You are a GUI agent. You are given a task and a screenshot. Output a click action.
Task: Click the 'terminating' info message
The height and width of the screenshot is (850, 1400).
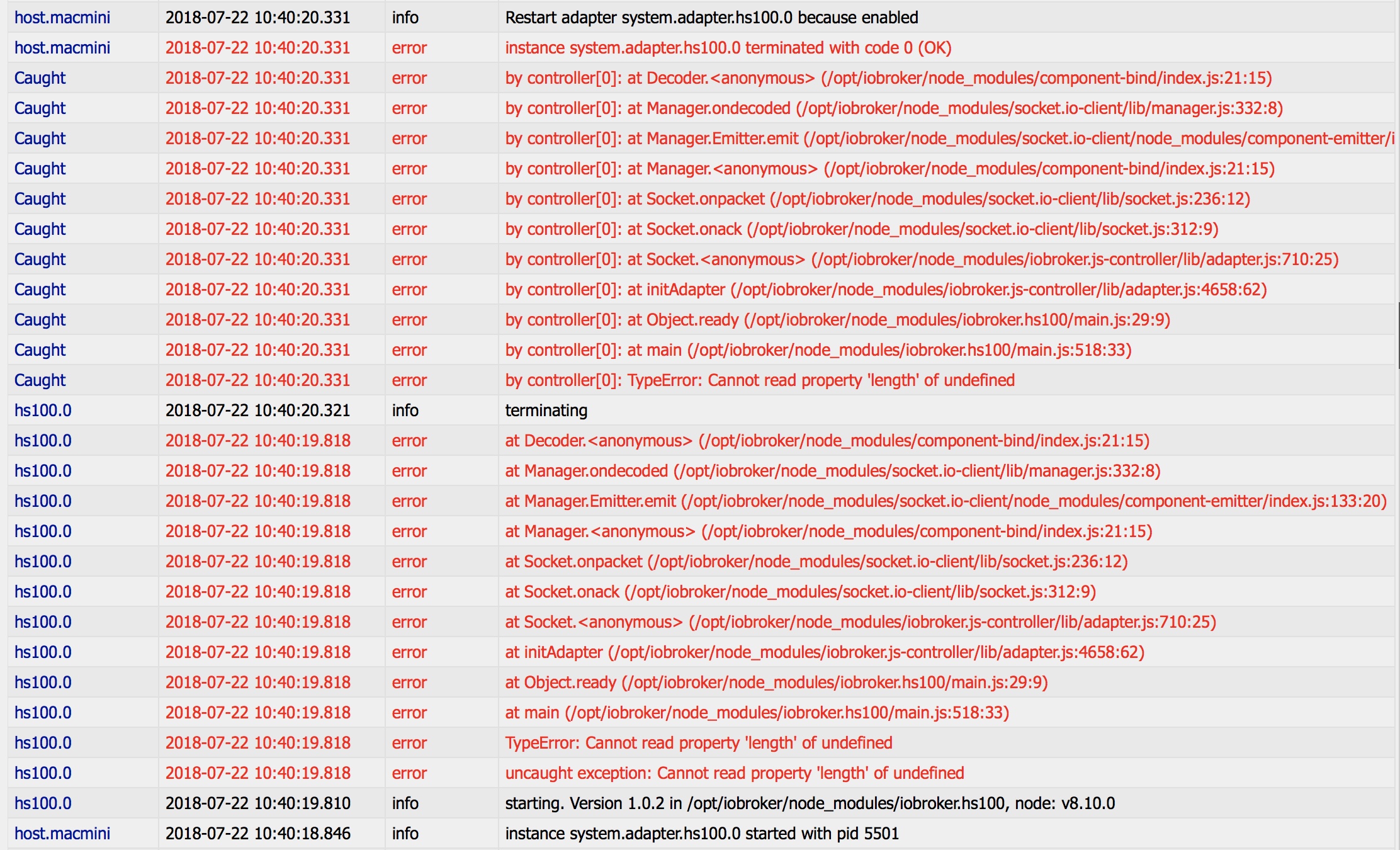[x=546, y=411]
